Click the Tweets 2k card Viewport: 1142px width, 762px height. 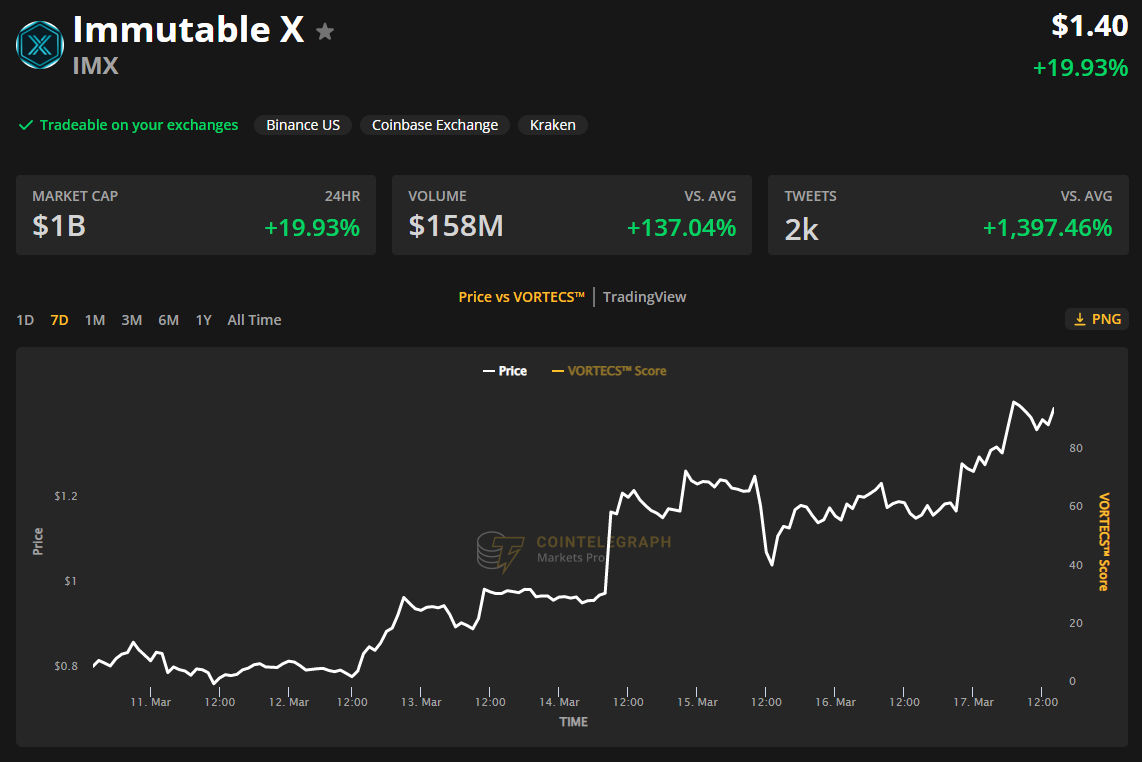948,215
